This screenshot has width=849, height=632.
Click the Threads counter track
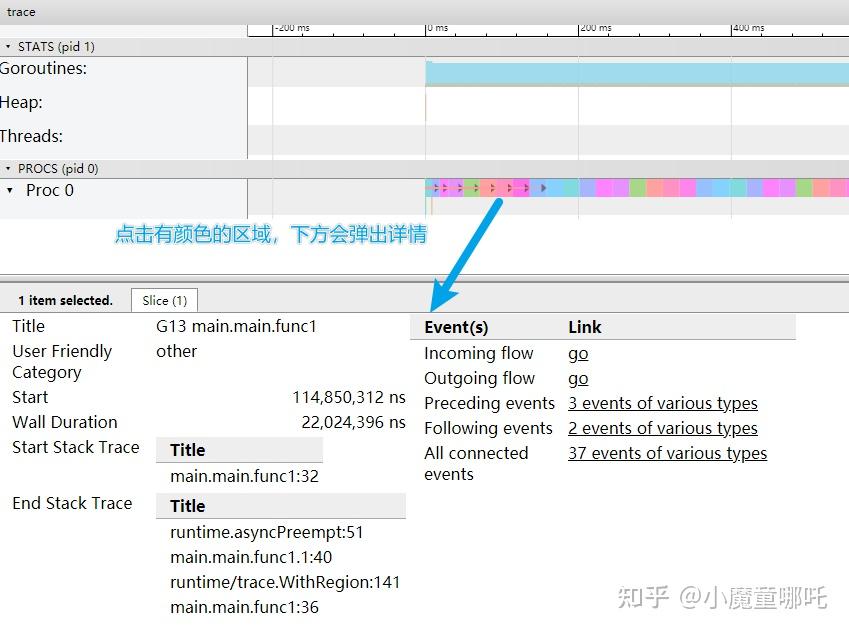click(33, 136)
